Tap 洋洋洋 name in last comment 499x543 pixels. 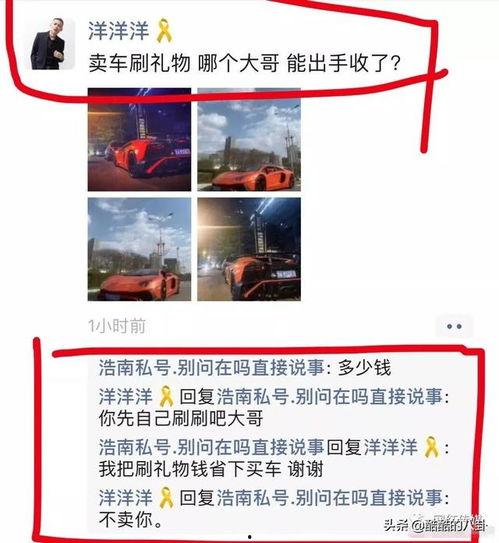[125, 498]
